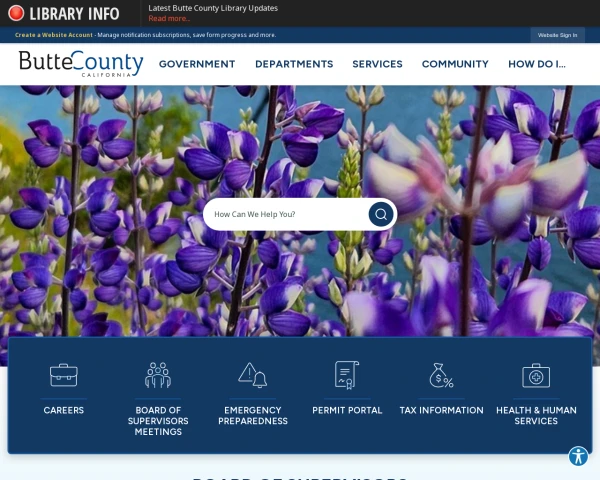
Task: Open the Butte County California logo
Action: (81, 64)
